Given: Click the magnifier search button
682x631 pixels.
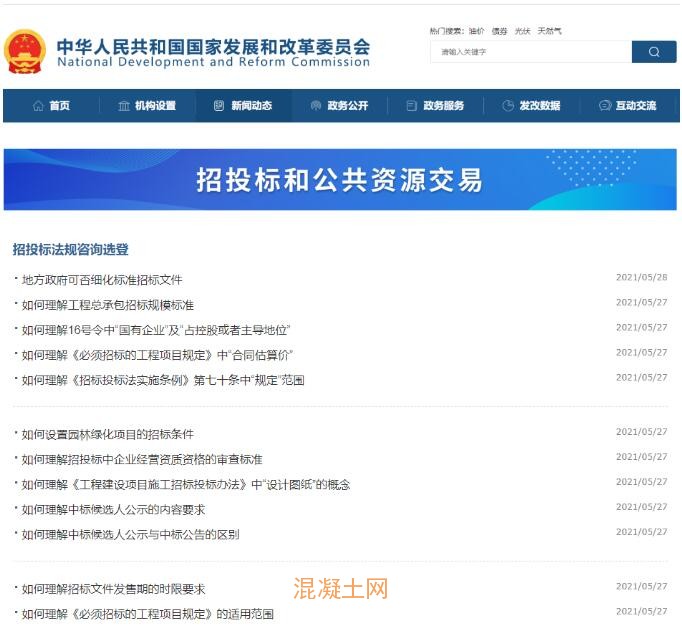Looking at the screenshot, I should click(654, 52).
